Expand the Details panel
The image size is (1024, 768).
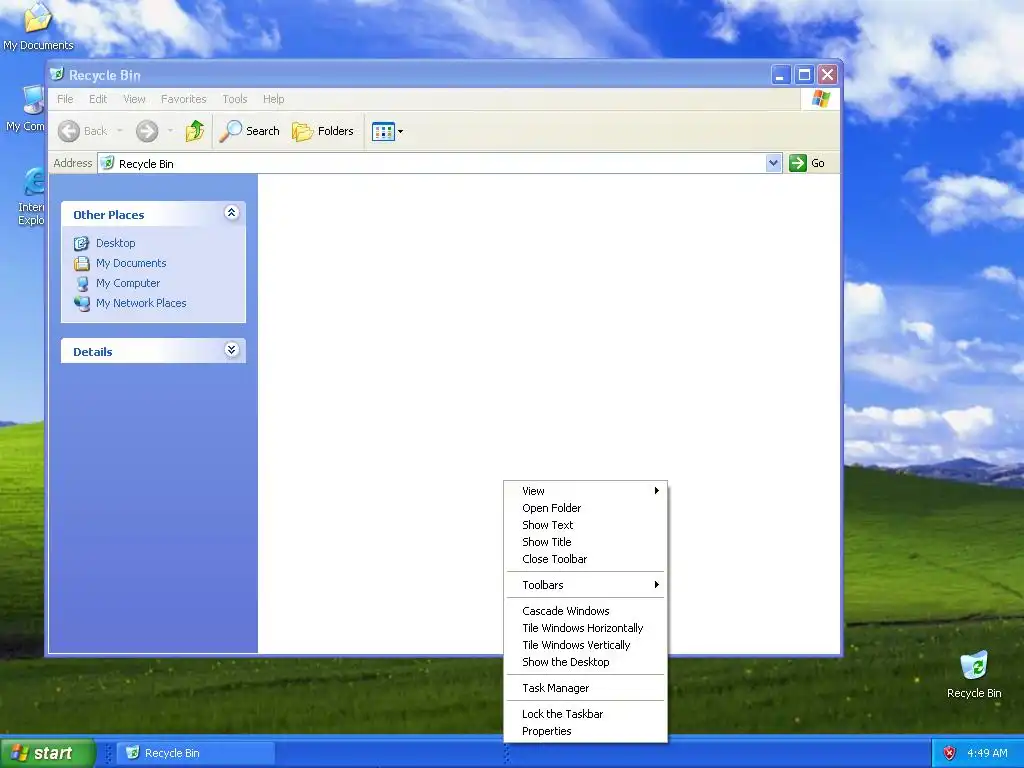231,350
